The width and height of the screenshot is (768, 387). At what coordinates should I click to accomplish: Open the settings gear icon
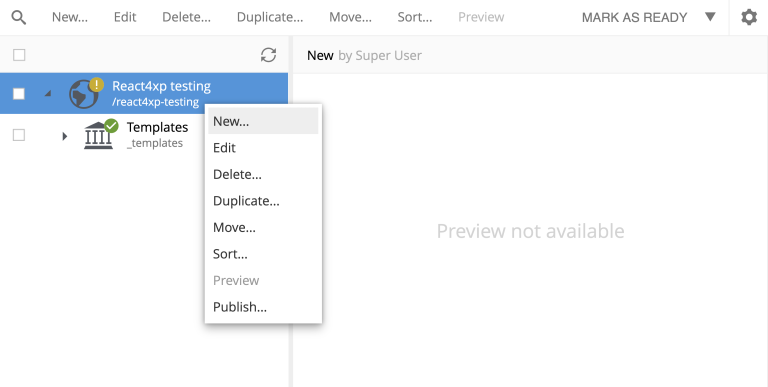(x=749, y=18)
